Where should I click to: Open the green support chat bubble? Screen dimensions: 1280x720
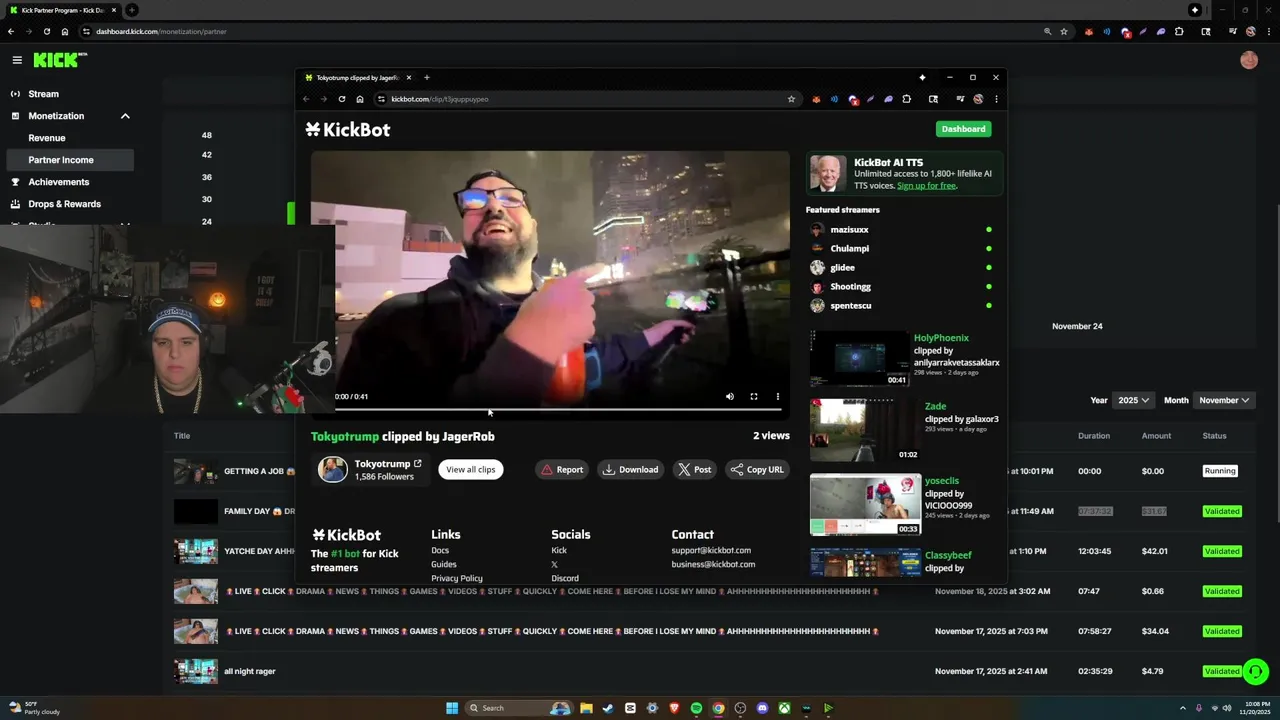[1255, 671]
